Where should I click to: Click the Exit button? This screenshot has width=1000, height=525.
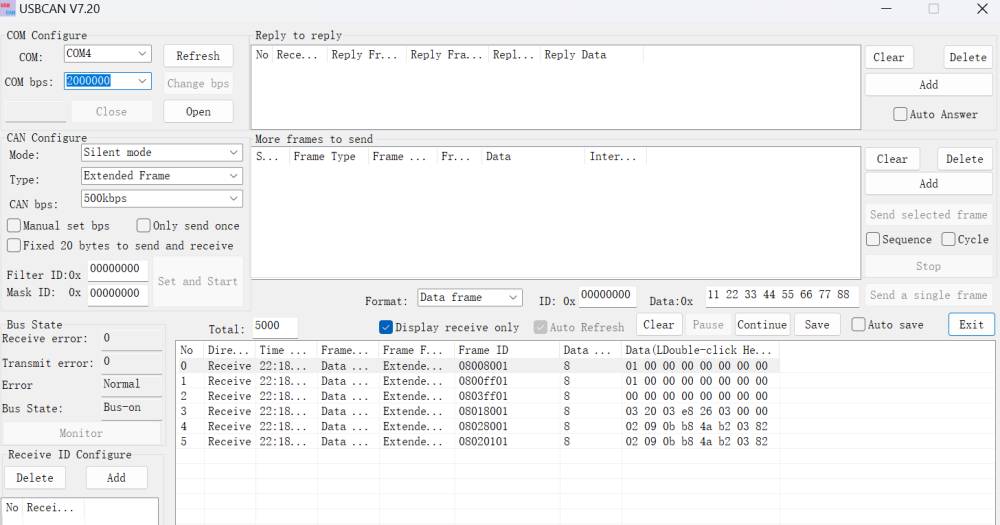pyautogui.click(x=971, y=325)
